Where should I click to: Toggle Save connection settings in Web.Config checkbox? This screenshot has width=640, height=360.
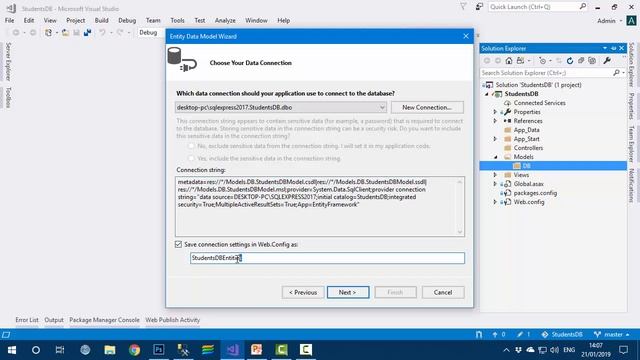point(178,244)
